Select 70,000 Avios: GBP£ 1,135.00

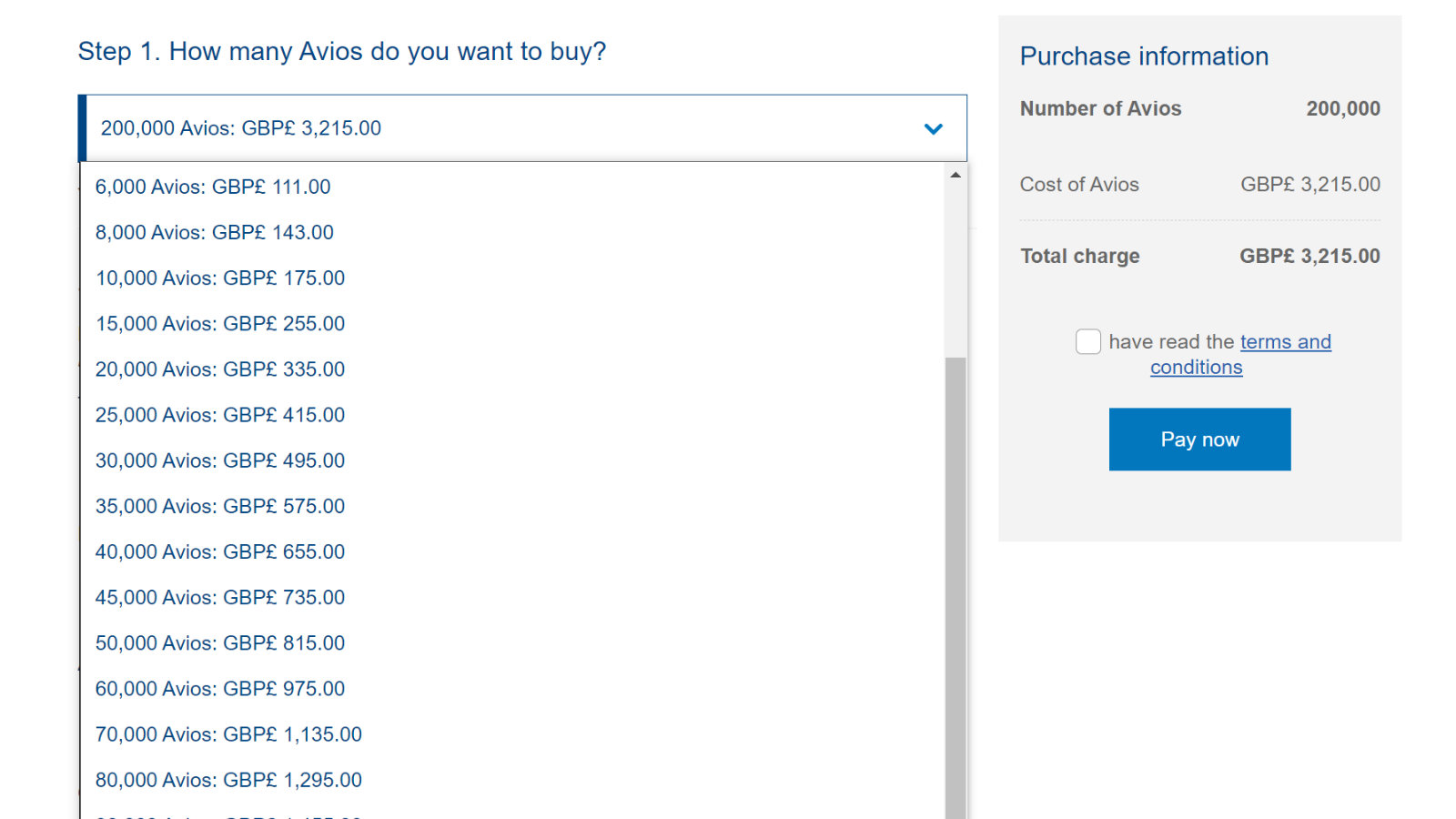coord(513,733)
